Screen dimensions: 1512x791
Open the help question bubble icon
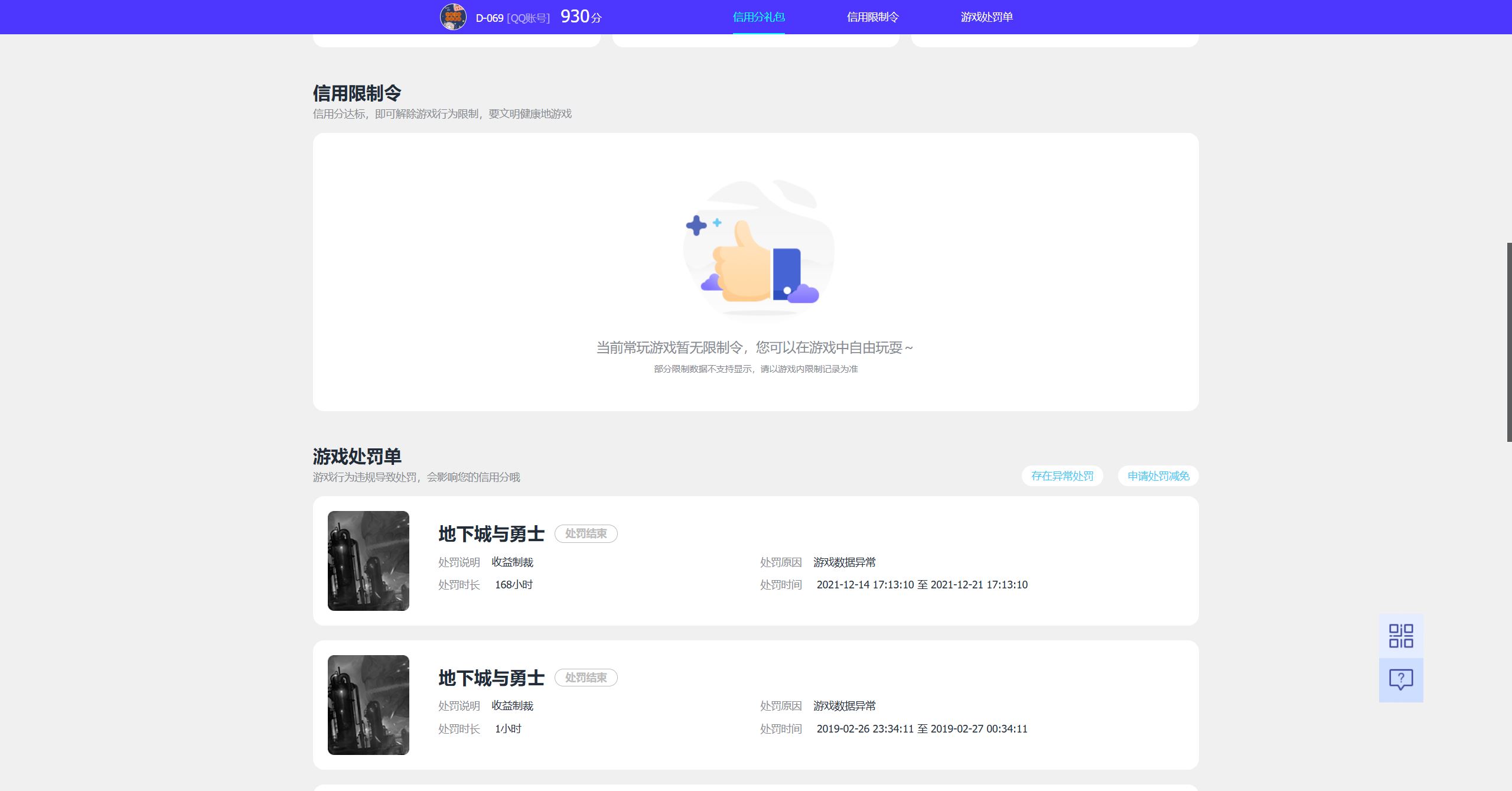click(1400, 679)
